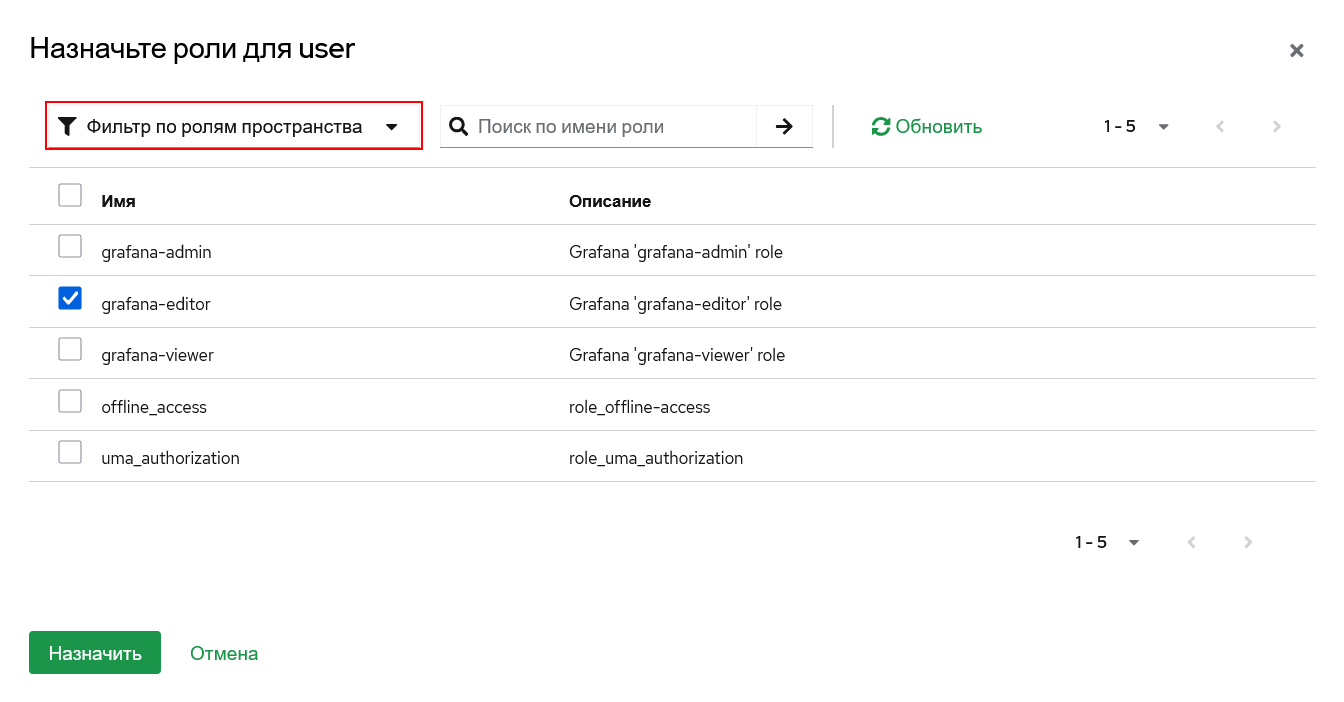The width and height of the screenshot is (1344, 702).
Task: Check the grafana-admin role checkbox
Action: pos(70,246)
